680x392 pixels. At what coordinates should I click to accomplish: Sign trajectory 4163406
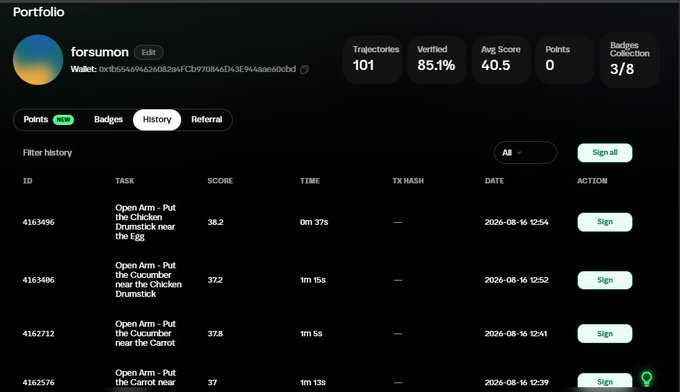click(605, 280)
